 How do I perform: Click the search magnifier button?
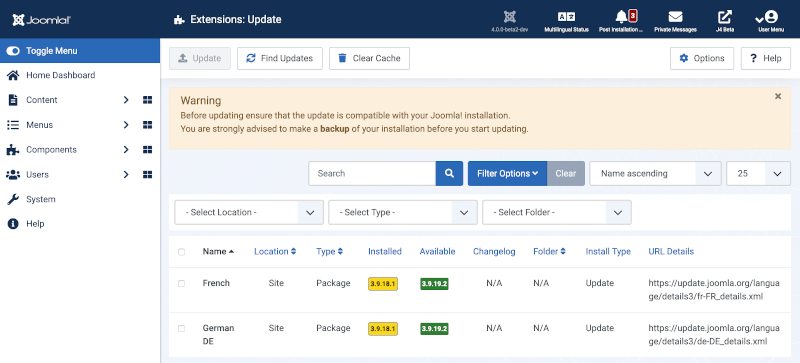coord(449,174)
